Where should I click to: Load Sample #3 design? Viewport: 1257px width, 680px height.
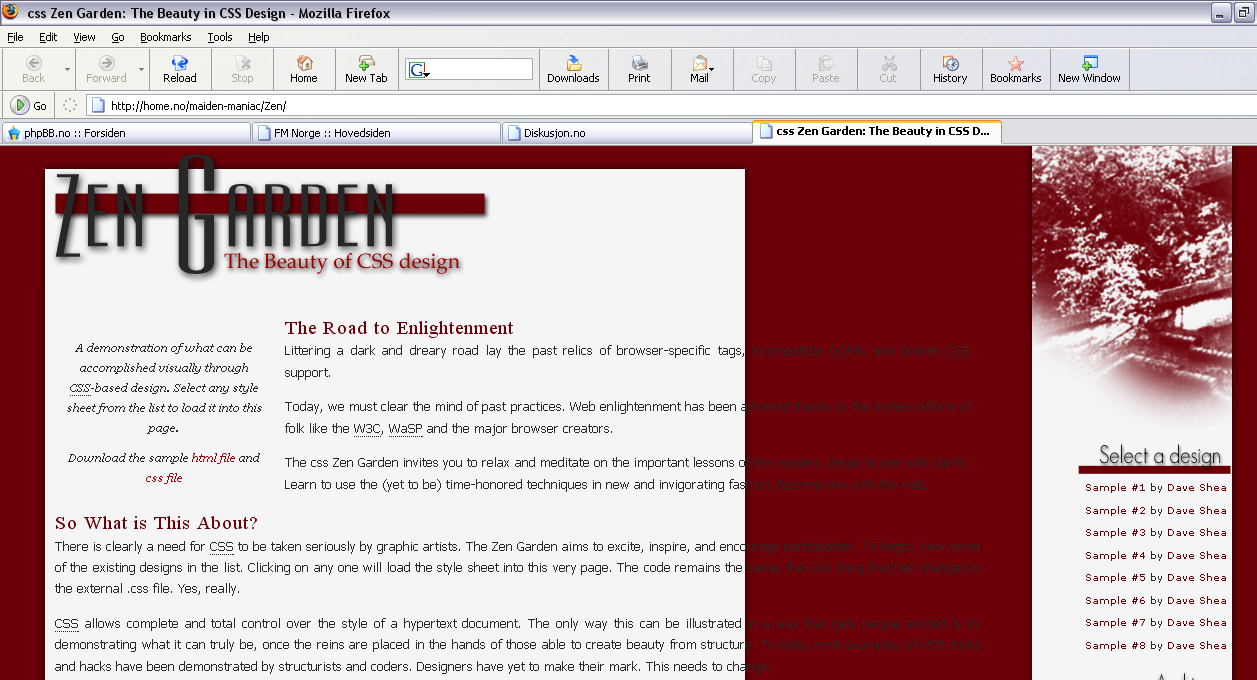coord(1115,533)
